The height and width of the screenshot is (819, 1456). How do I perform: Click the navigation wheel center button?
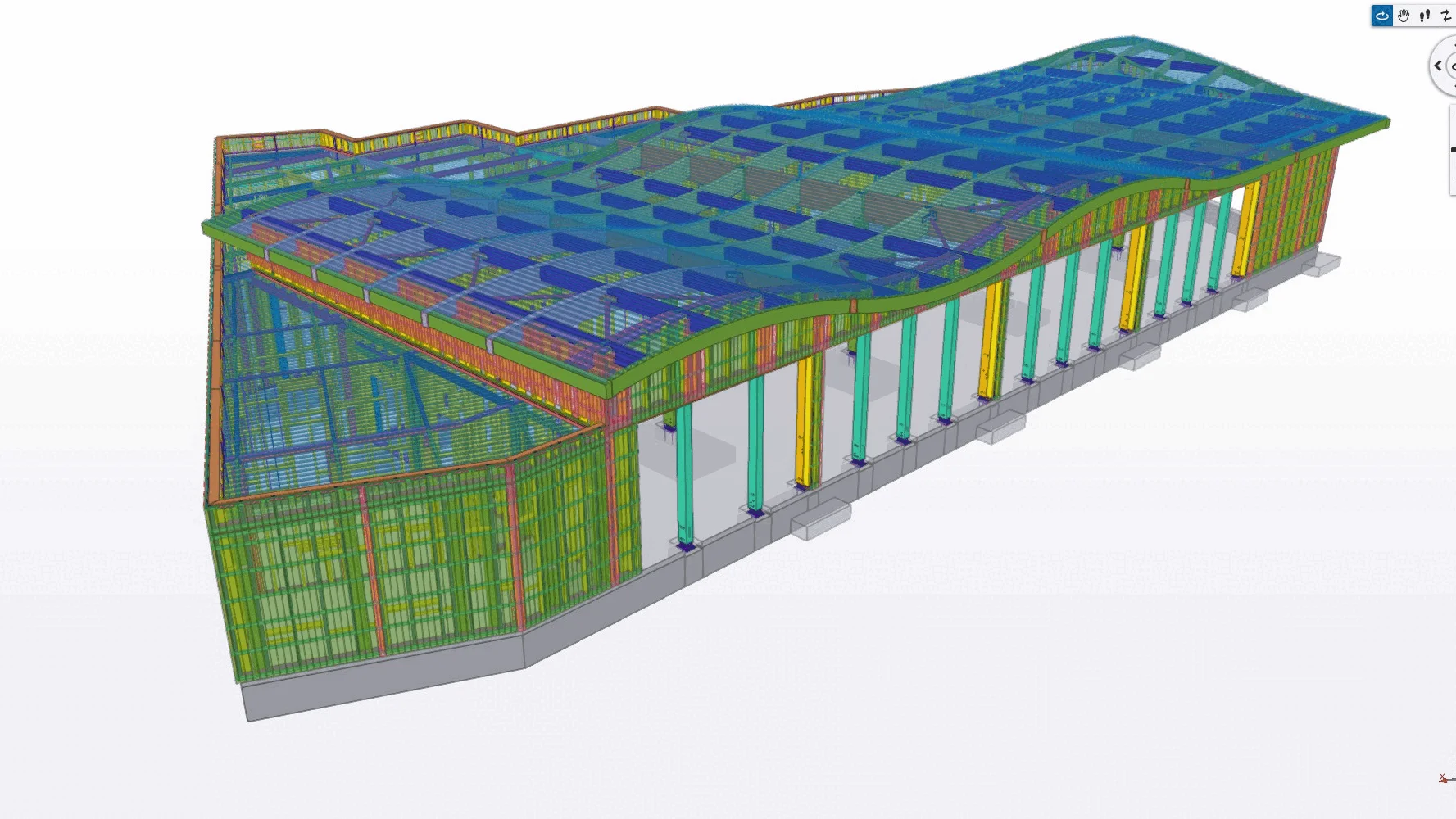point(1452,66)
